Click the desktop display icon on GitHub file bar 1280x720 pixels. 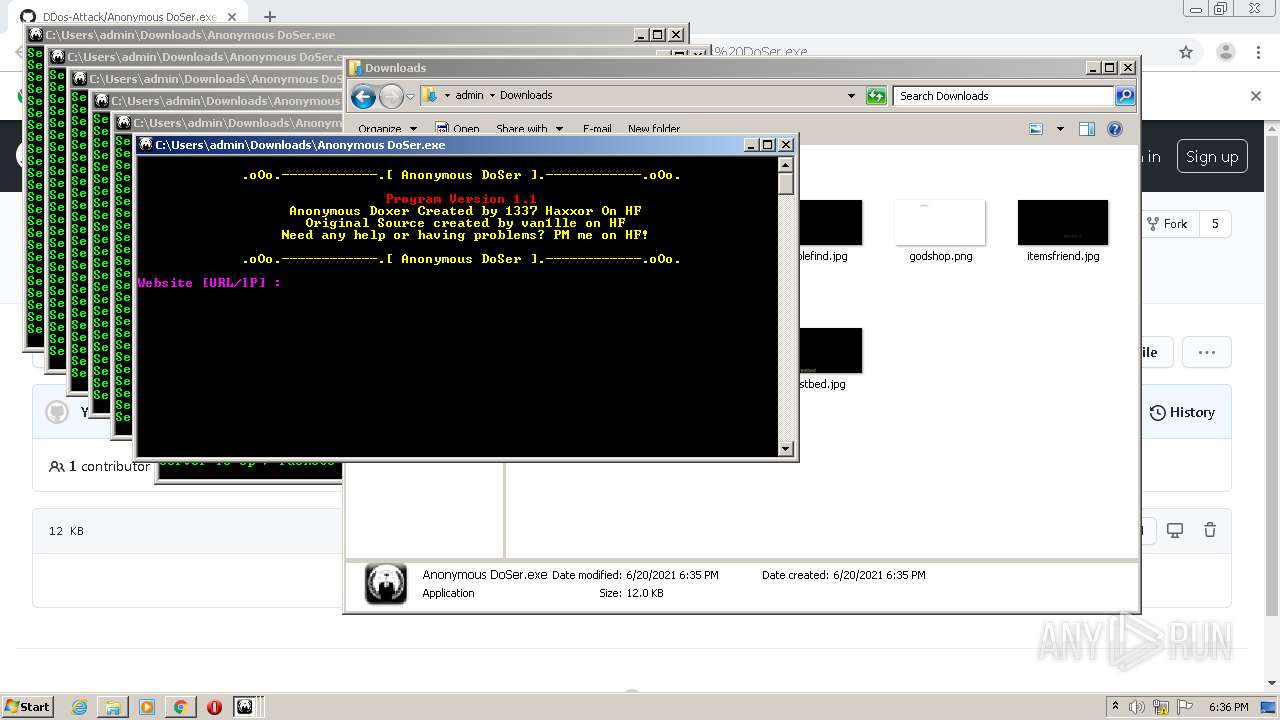1175,531
